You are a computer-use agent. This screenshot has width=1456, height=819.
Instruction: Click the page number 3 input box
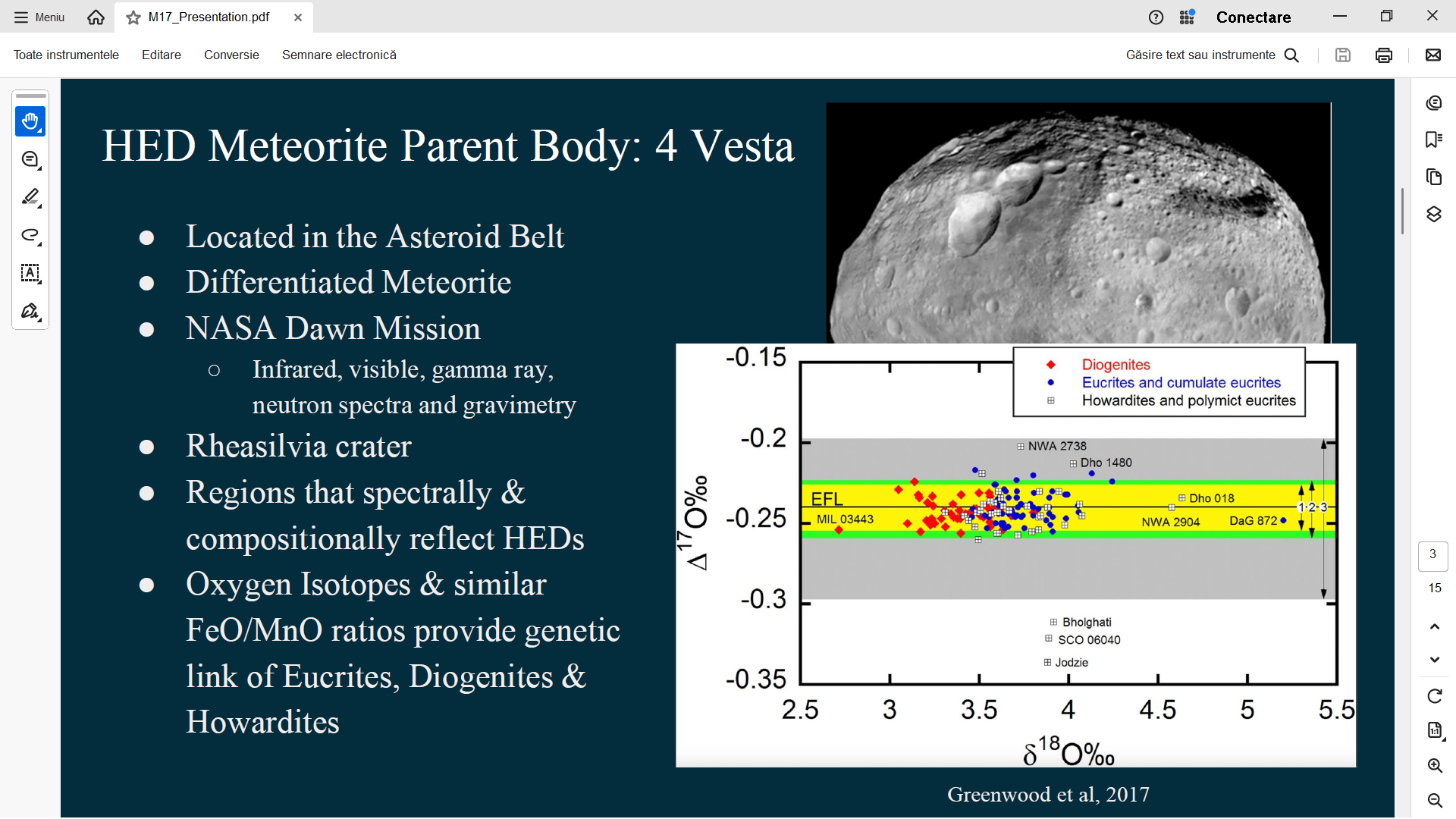(1432, 555)
